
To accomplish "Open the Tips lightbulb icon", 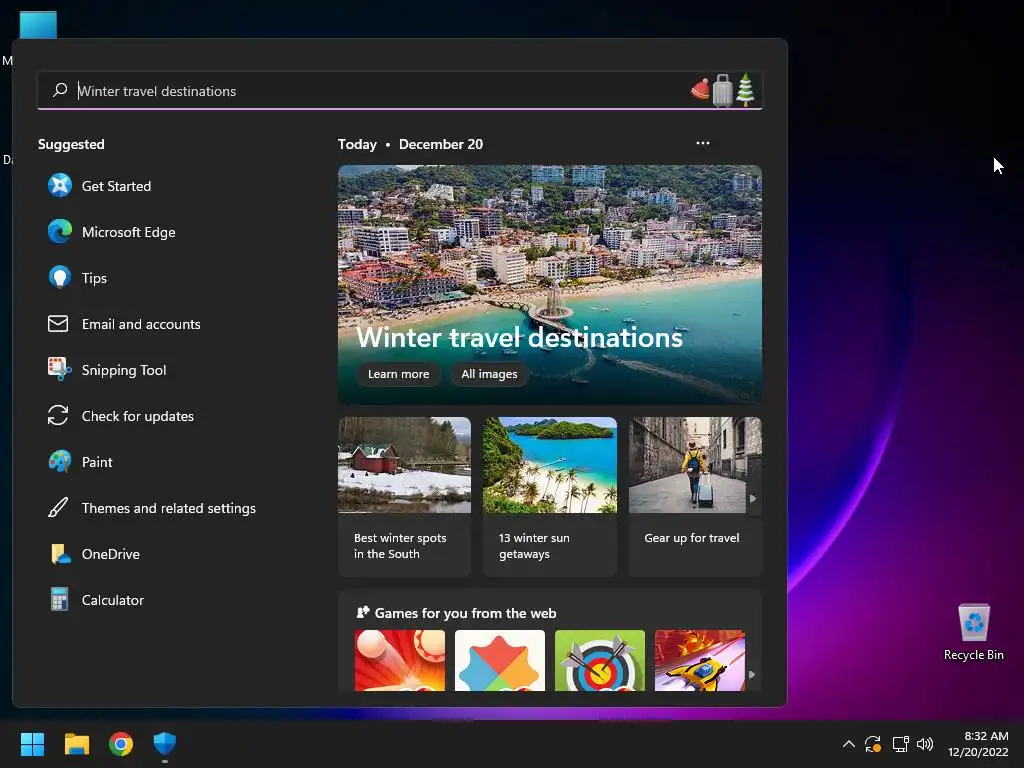I will coord(59,278).
